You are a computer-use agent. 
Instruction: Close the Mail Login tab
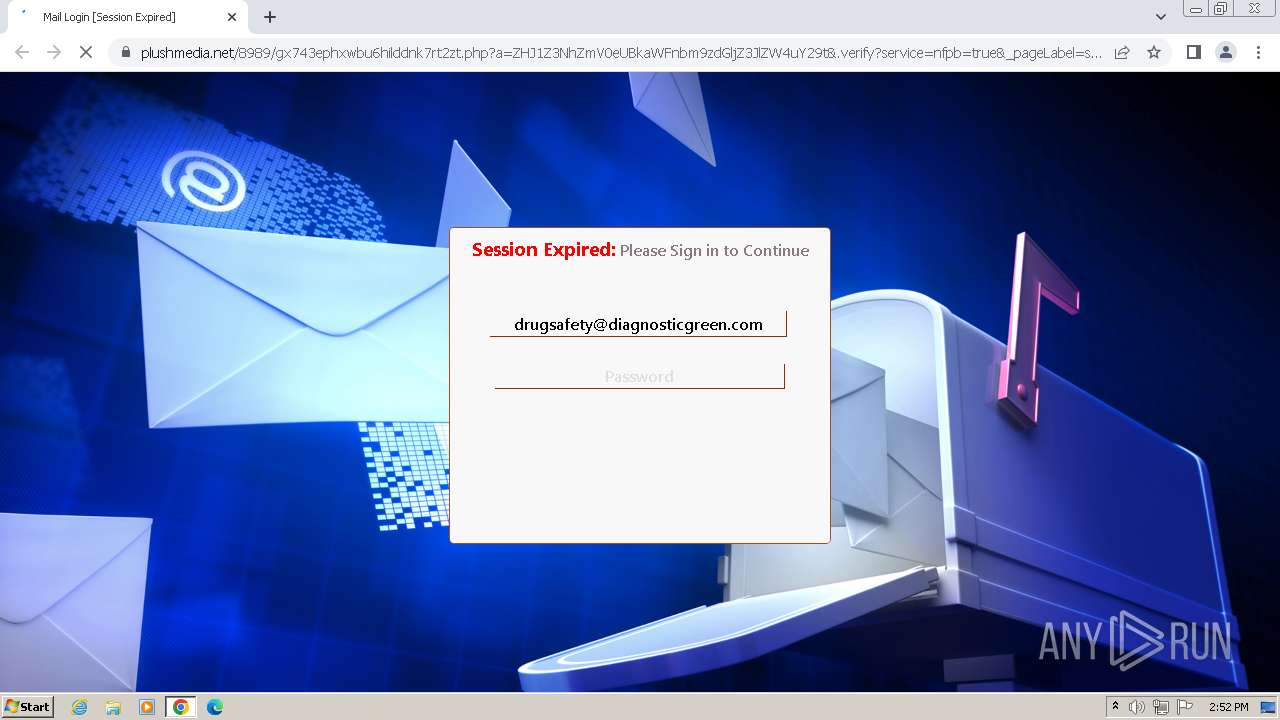pyautogui.click(x=232, y=17)
